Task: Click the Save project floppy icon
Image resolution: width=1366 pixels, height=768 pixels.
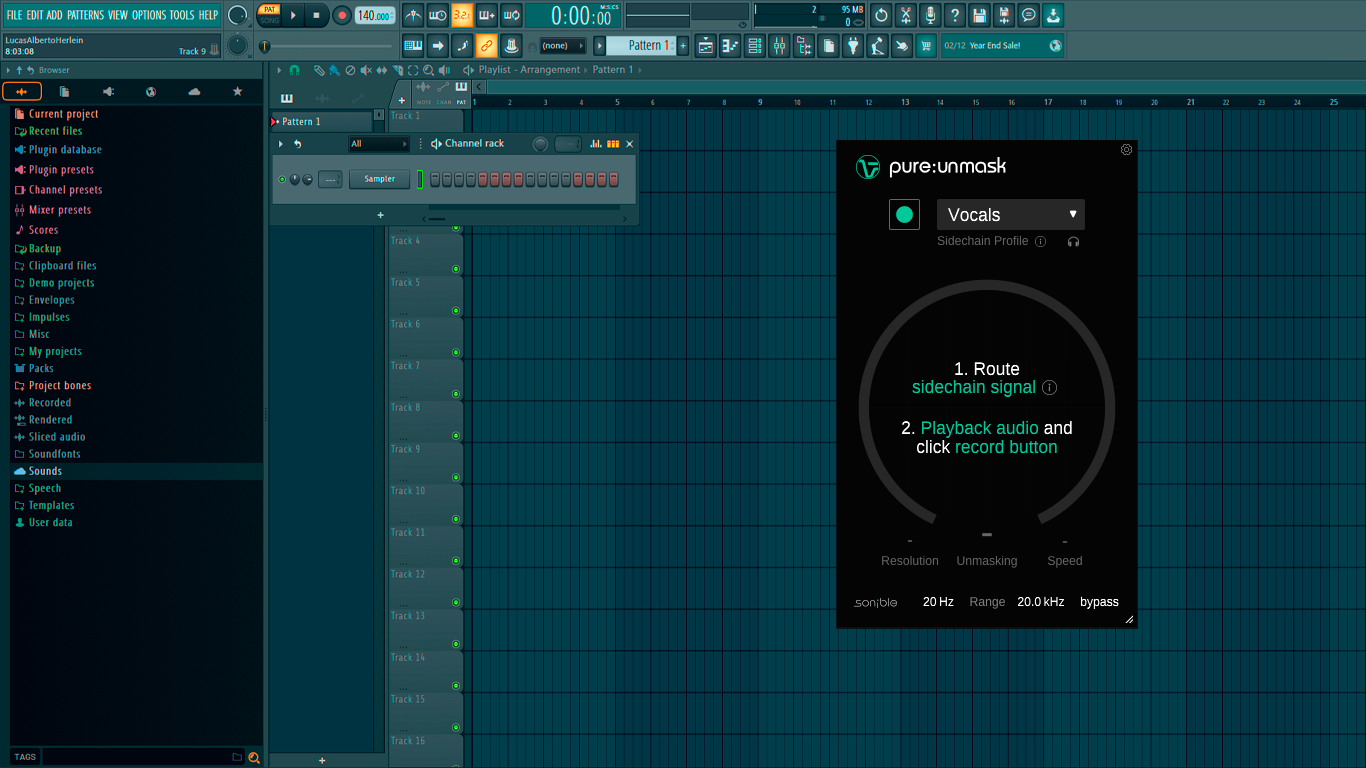Action: [x=980, y=15]
